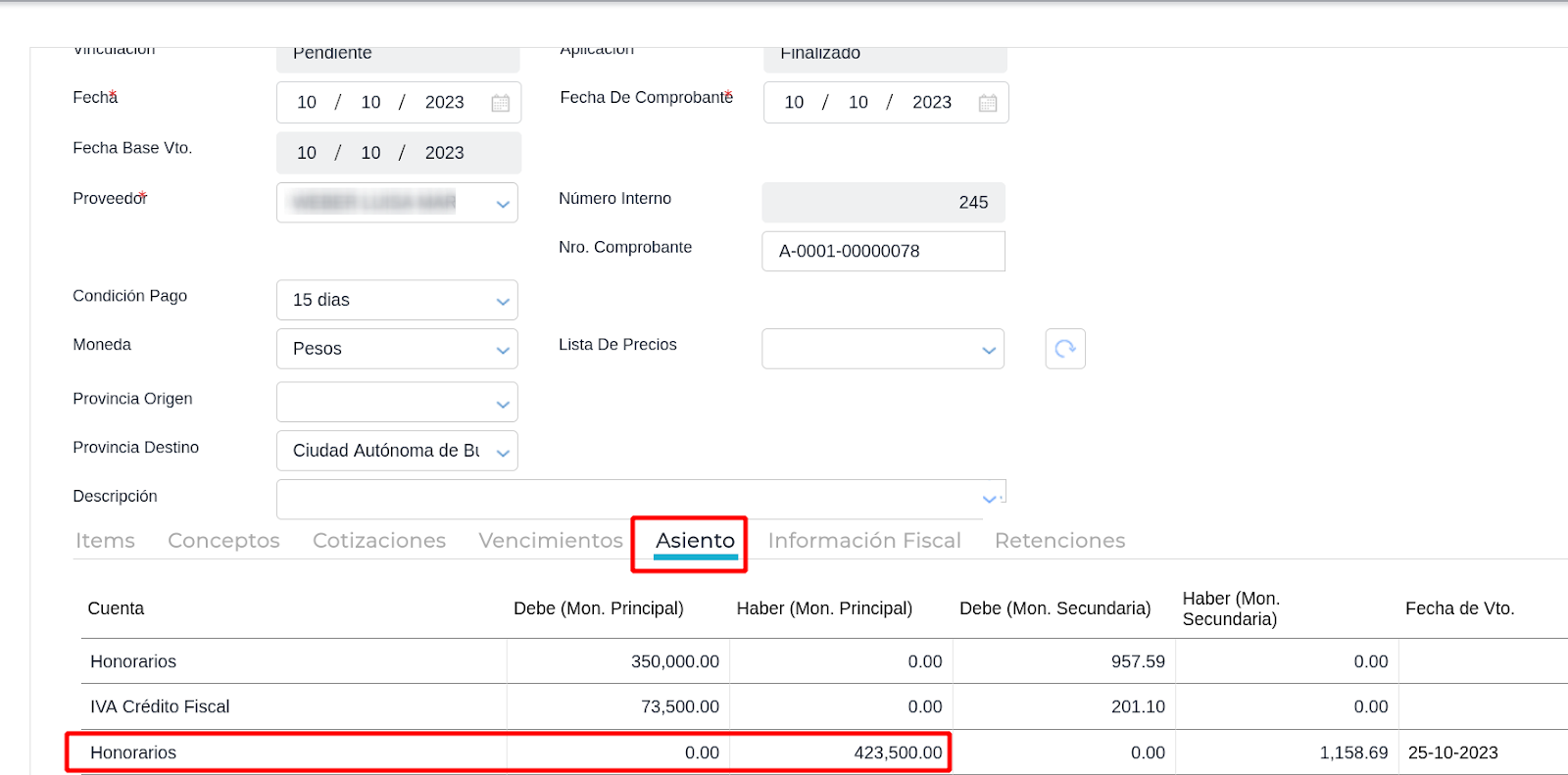The height and width of the screenshot is (775, 1568).
Task: Open the Condición Pago dropdown
Action: pos(503,301)
